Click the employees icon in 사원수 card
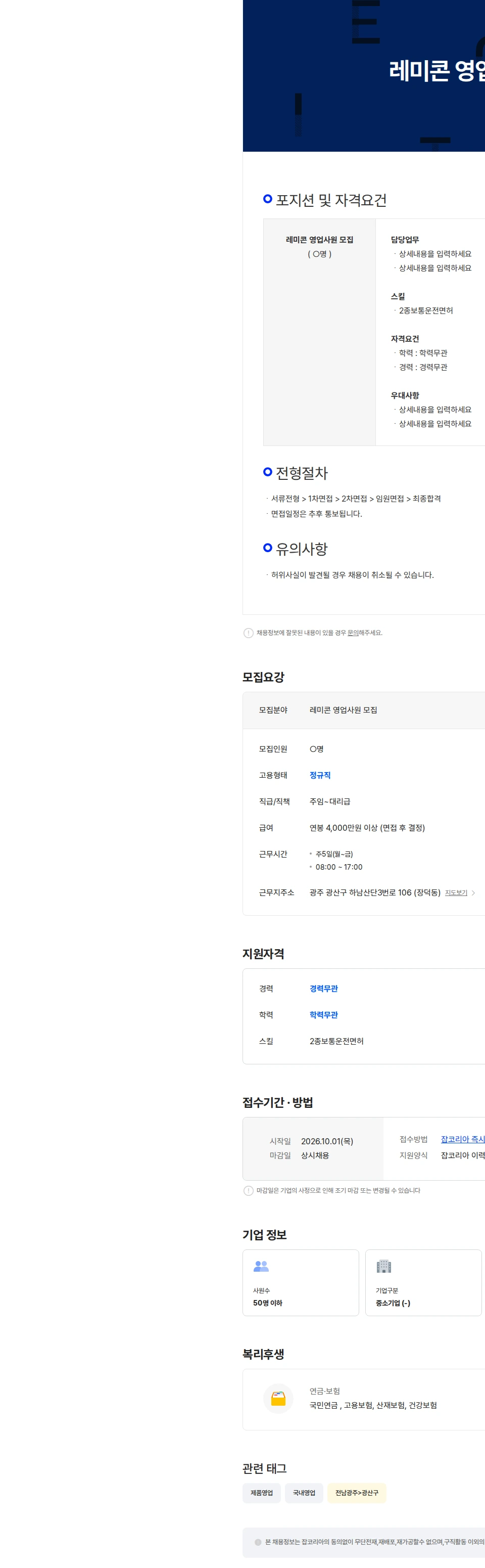 261,1266
